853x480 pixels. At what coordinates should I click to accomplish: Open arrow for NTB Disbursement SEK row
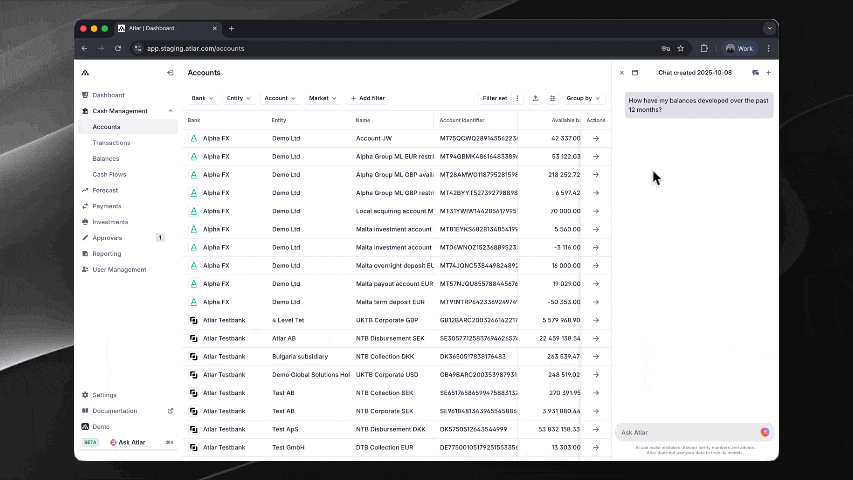tap(596, 339)
